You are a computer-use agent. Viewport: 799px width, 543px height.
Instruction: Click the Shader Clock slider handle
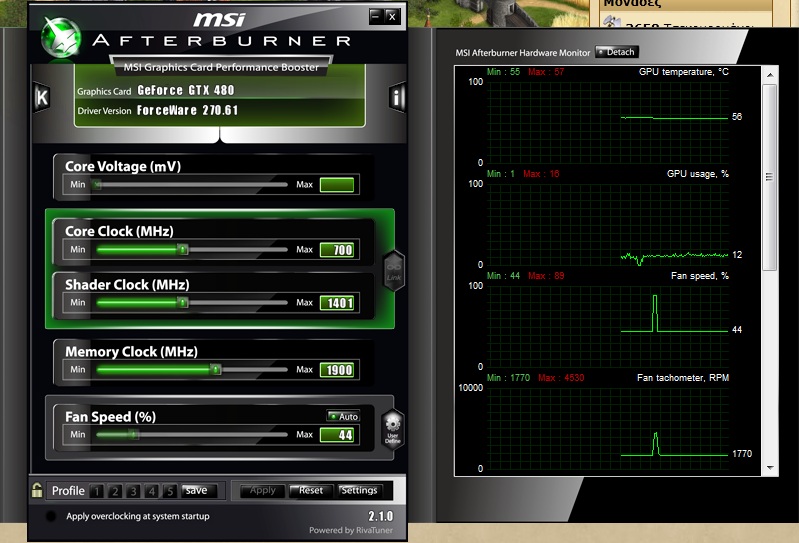tap(182, 303)
